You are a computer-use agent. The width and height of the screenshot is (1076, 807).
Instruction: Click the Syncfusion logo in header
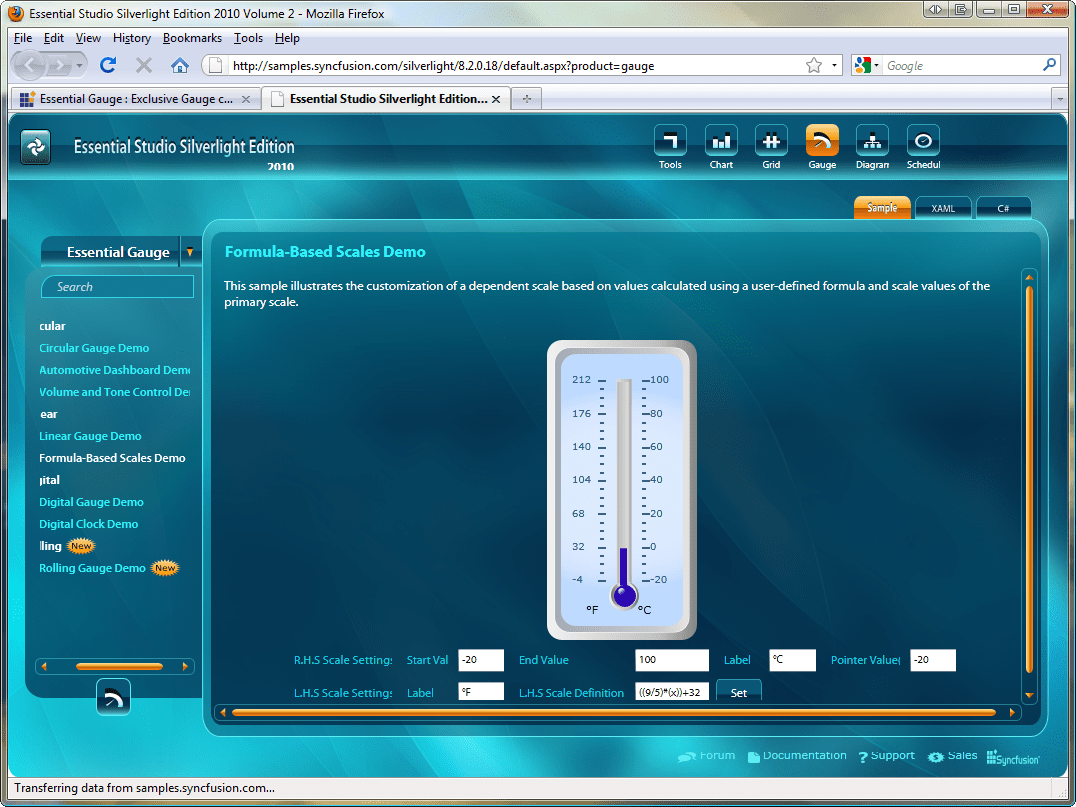coord(36,147)
